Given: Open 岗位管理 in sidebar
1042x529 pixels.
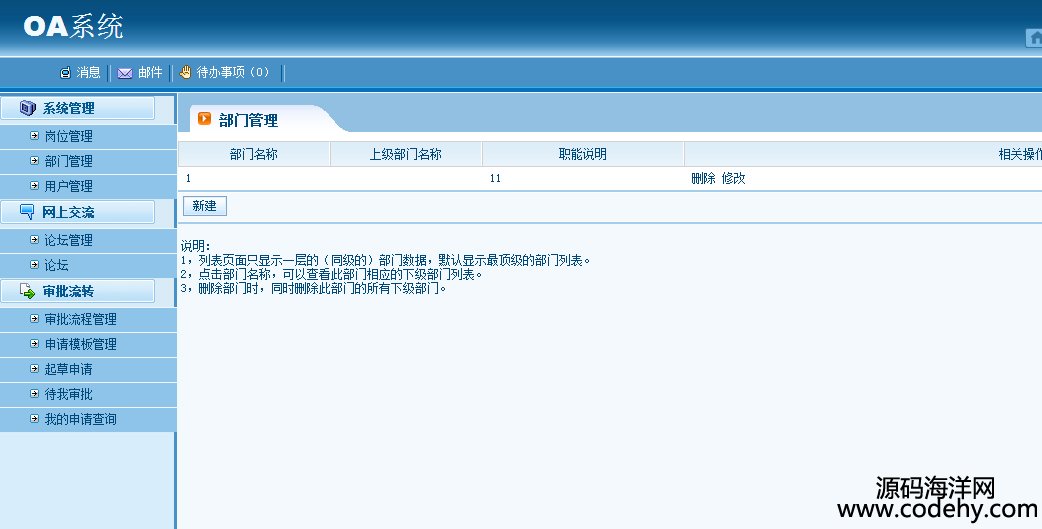Looking at the screenshot, I should point(68,136).
